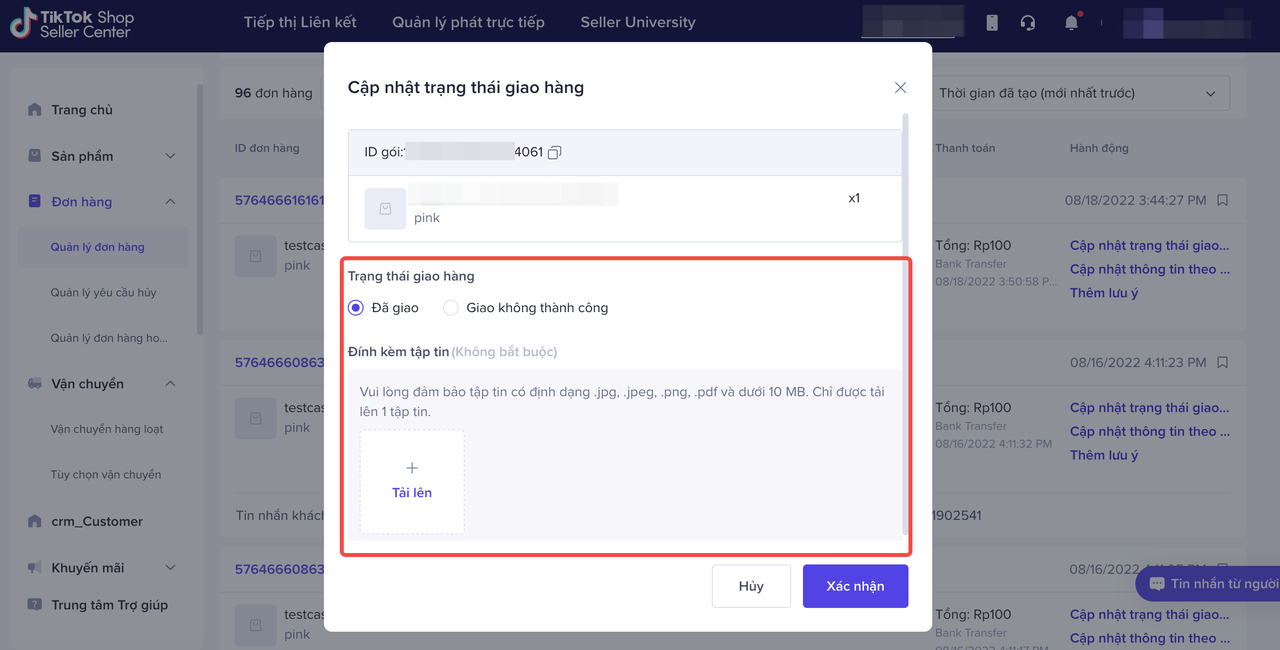Viewport: 1280px width, 650px height.
Task: Click the dialog's vertical scrollbar
Action: point(906,320)
